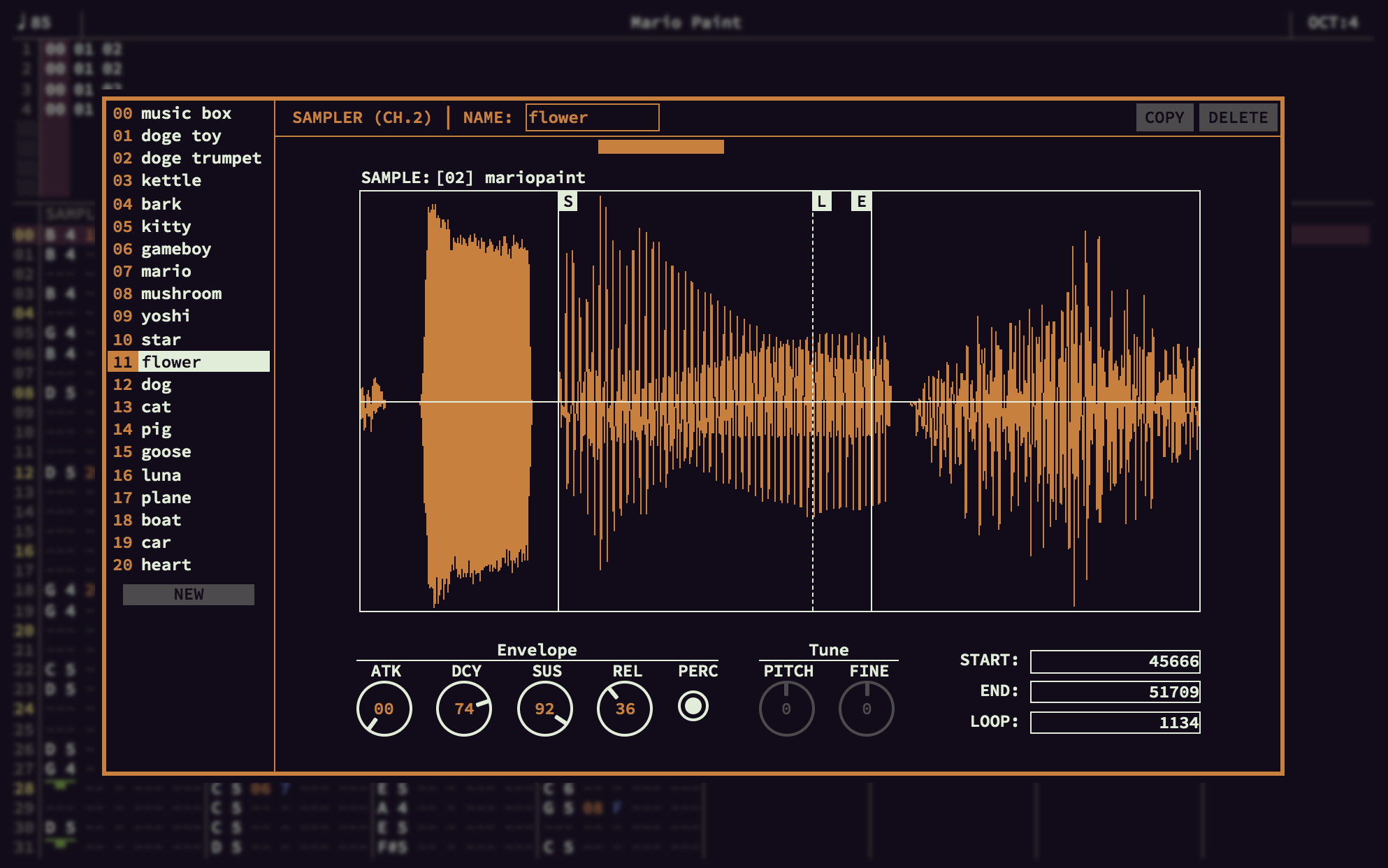Click the FINE tune knob
The image size is (1388, 868).
867,709
